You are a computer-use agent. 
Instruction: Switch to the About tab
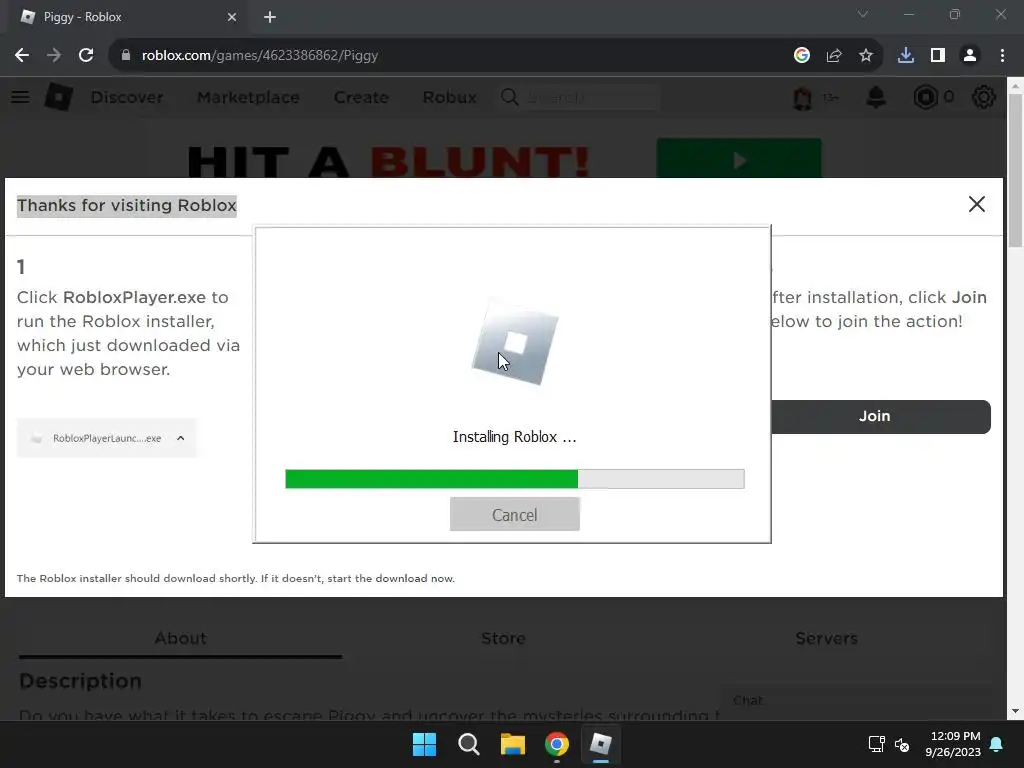coord(180,638)
